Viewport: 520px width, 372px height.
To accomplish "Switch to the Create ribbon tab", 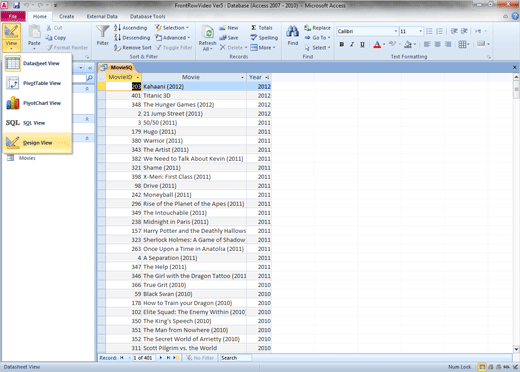I will pyautogui.click(x=67, y=16).
